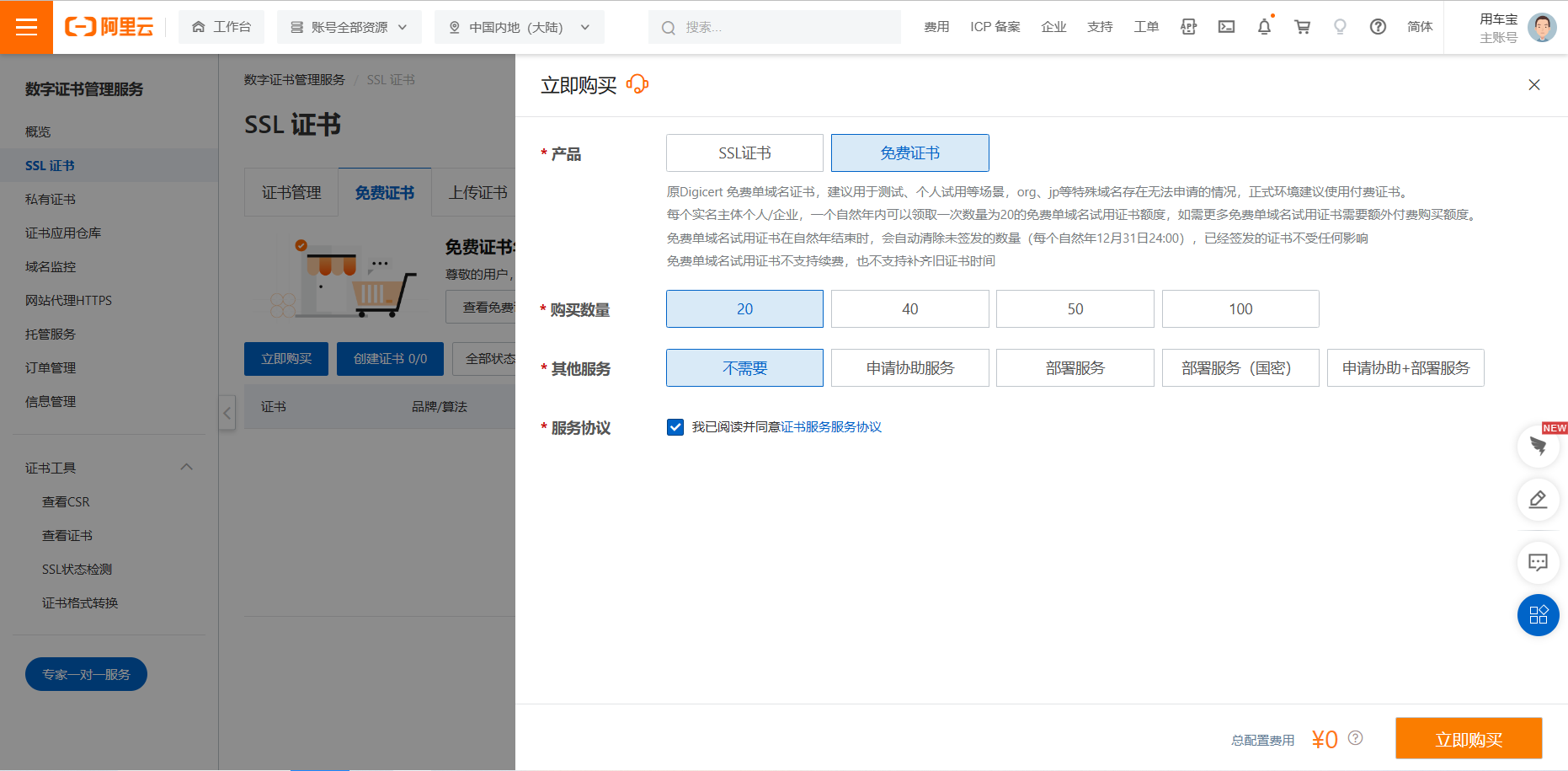The height and width of the screenshot is (771, 1568).
Task: Focus the top search input field
Action: 775,27
